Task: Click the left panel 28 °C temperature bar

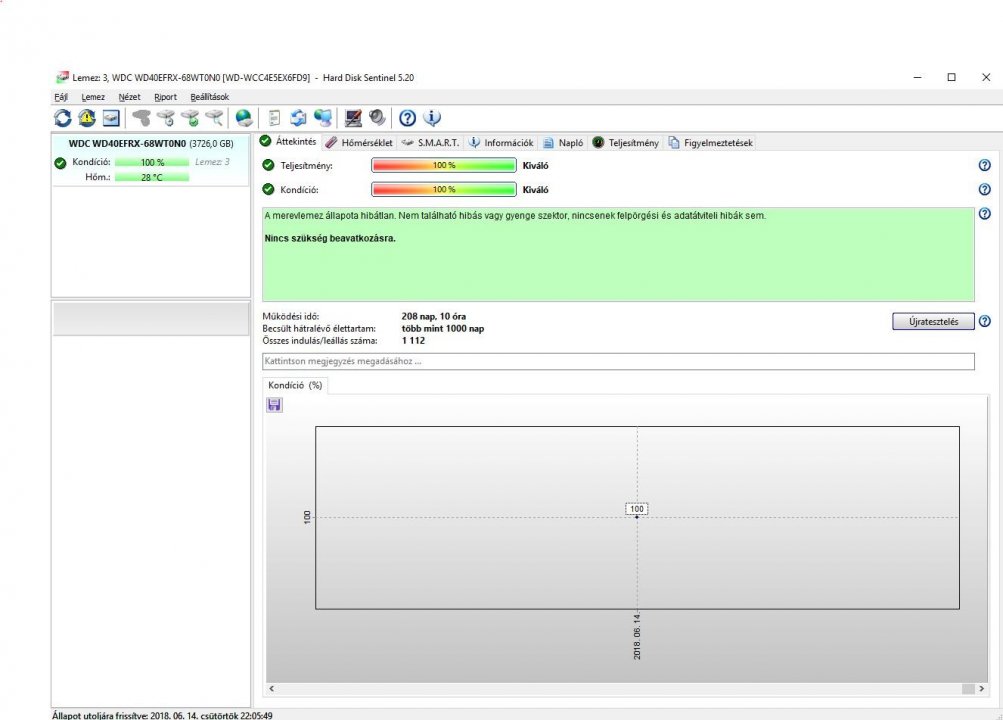Action: [152, 177]
